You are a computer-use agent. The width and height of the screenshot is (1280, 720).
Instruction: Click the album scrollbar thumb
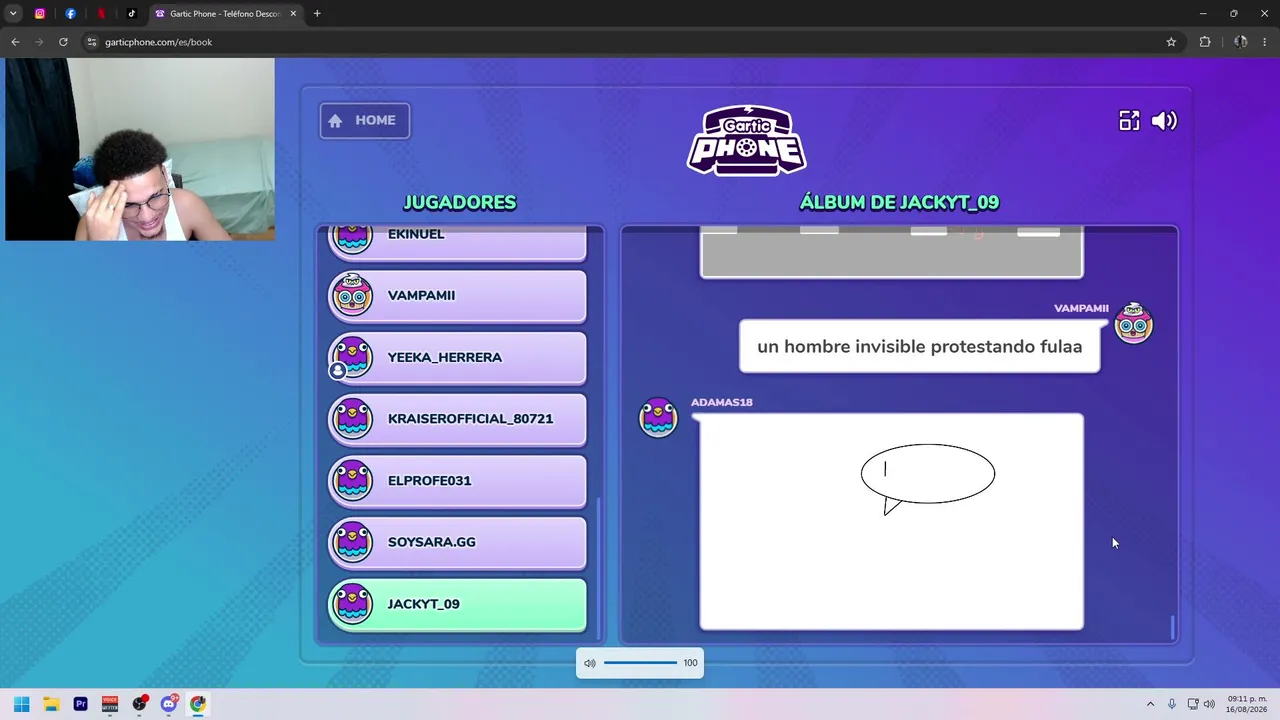click(1172, 627)
